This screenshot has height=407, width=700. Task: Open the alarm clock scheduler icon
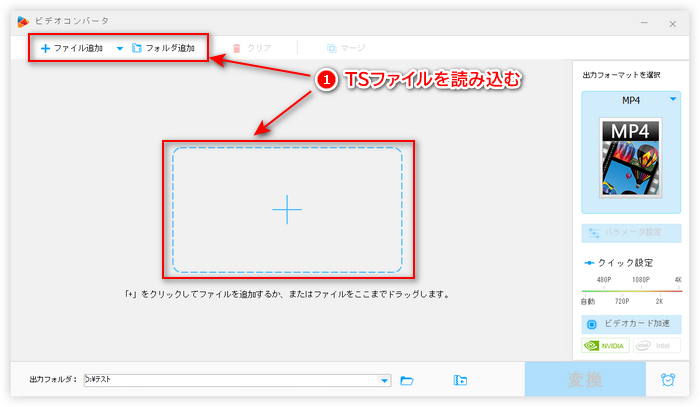coord(667,380)
